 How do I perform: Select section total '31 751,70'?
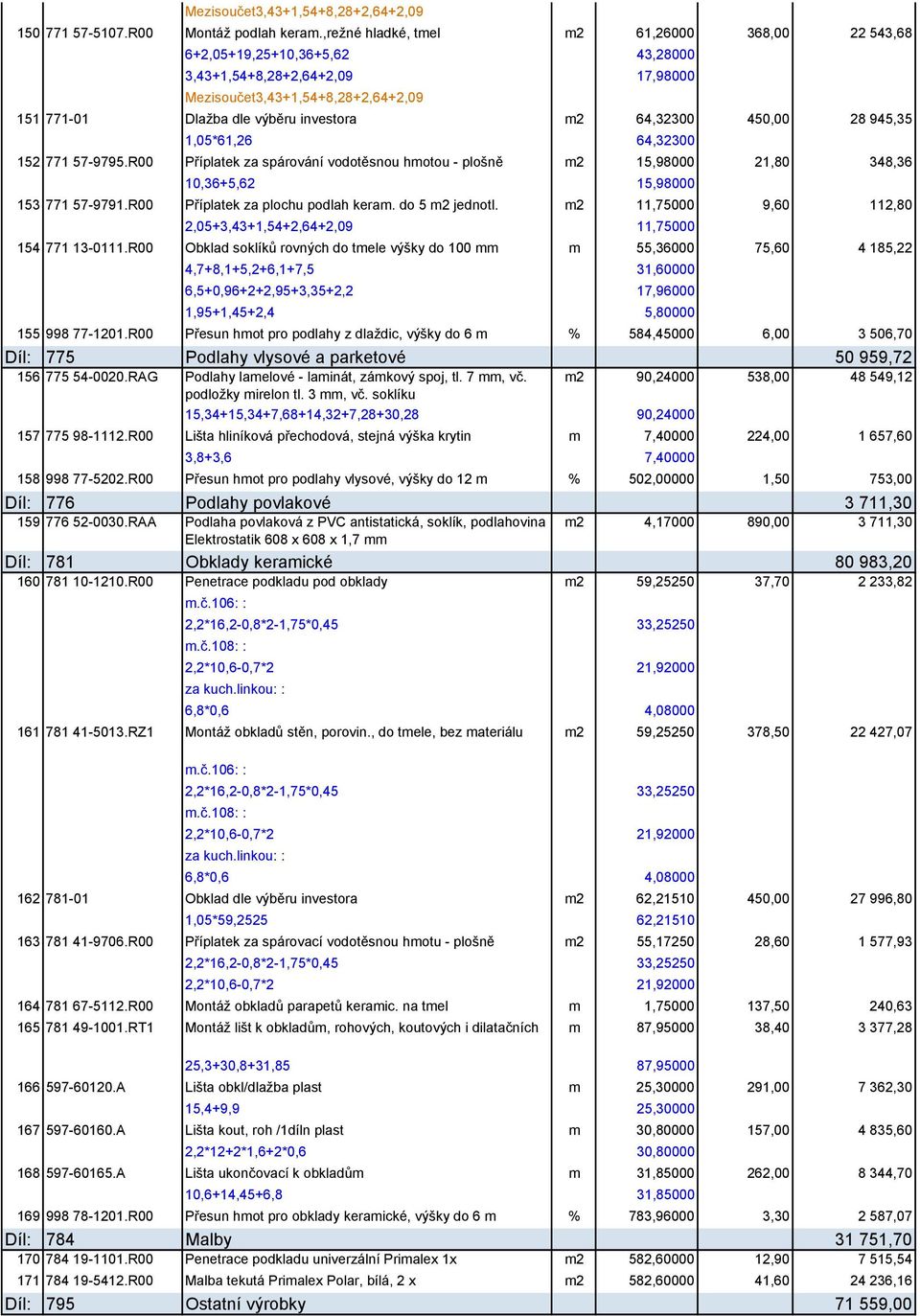[x=873, y=1239]
